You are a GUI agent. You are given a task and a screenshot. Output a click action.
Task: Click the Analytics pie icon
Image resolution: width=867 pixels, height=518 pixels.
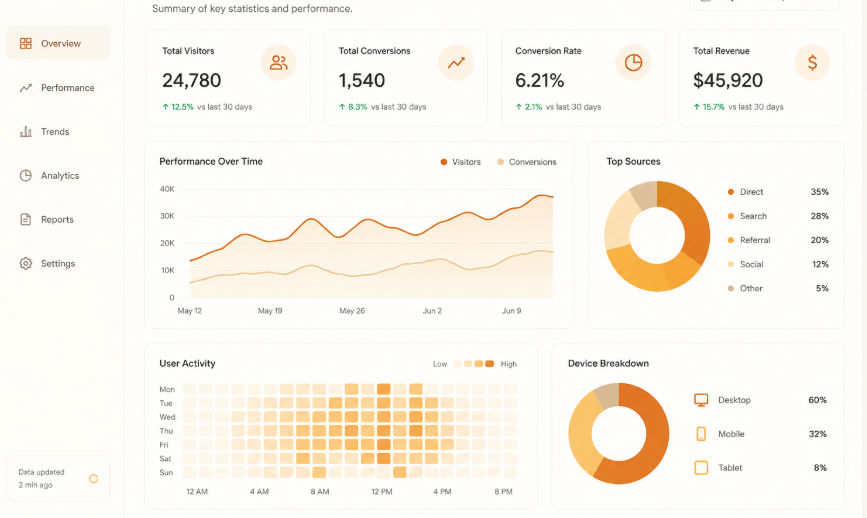click(25, 175)
